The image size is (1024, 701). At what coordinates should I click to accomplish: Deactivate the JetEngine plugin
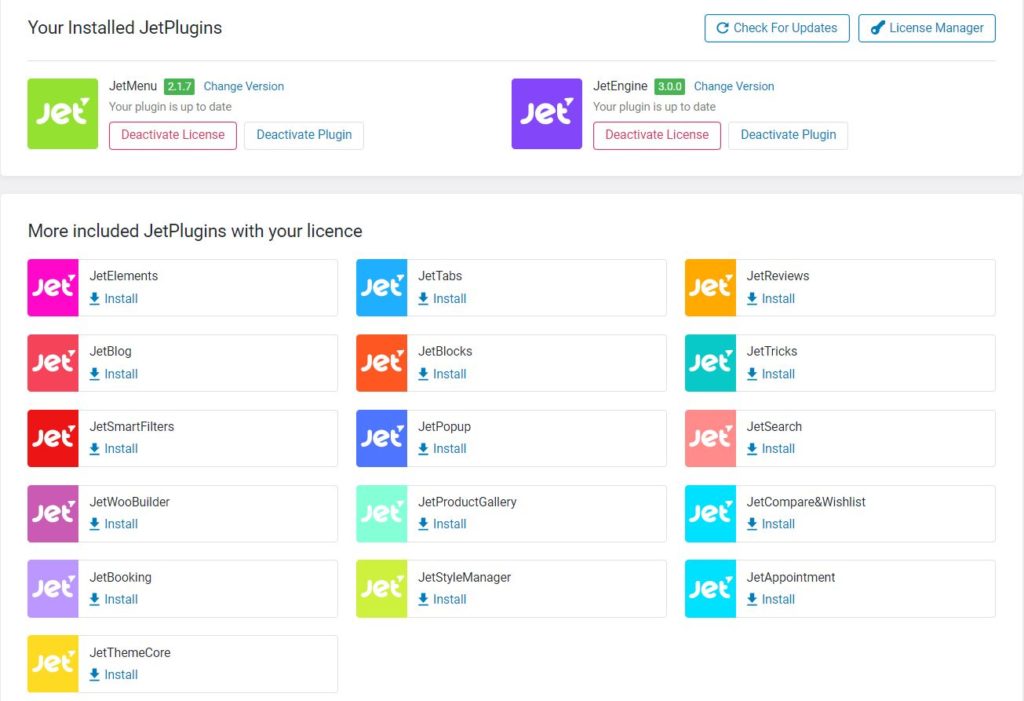pyautogui.click(x=788, y=135)
